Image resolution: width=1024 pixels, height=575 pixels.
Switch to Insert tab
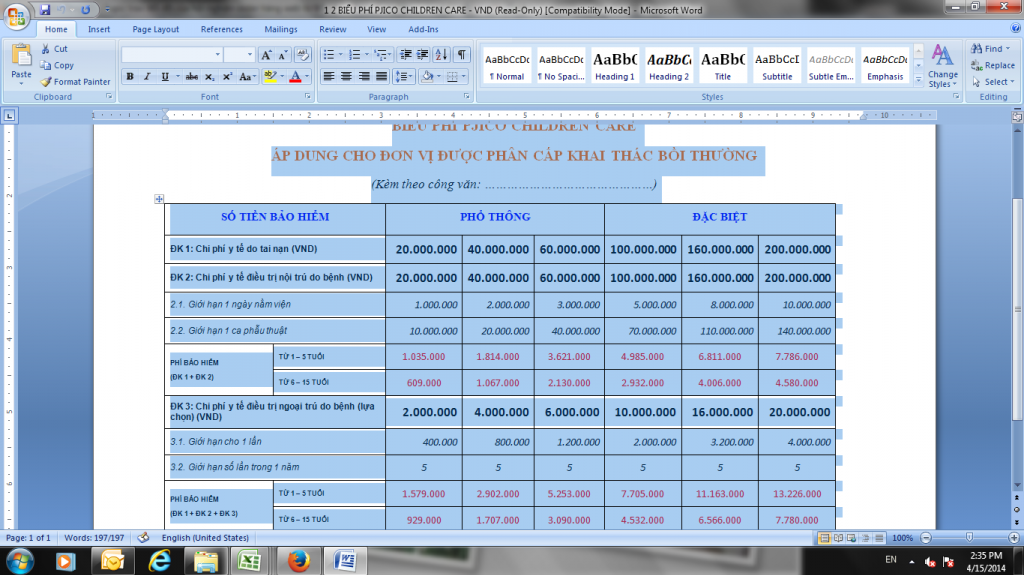(x=99, y=29)
